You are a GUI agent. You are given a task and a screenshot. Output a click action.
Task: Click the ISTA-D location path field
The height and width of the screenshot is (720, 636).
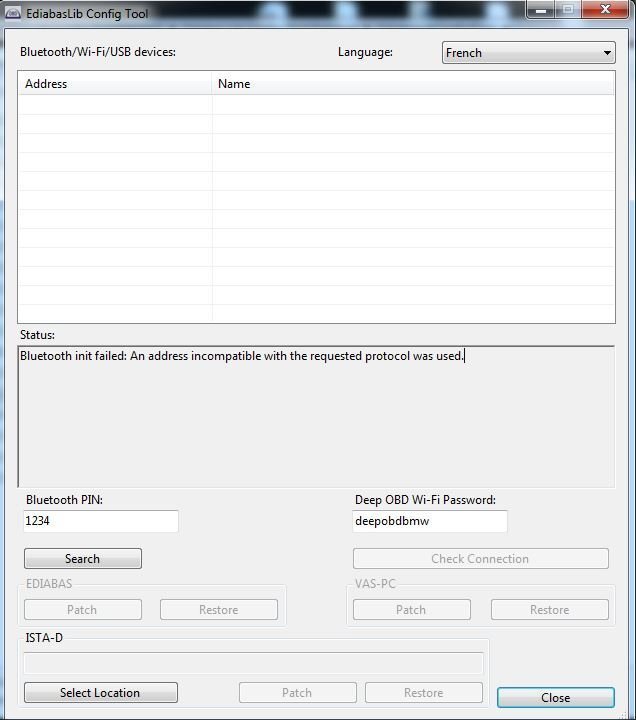[254, 663]
